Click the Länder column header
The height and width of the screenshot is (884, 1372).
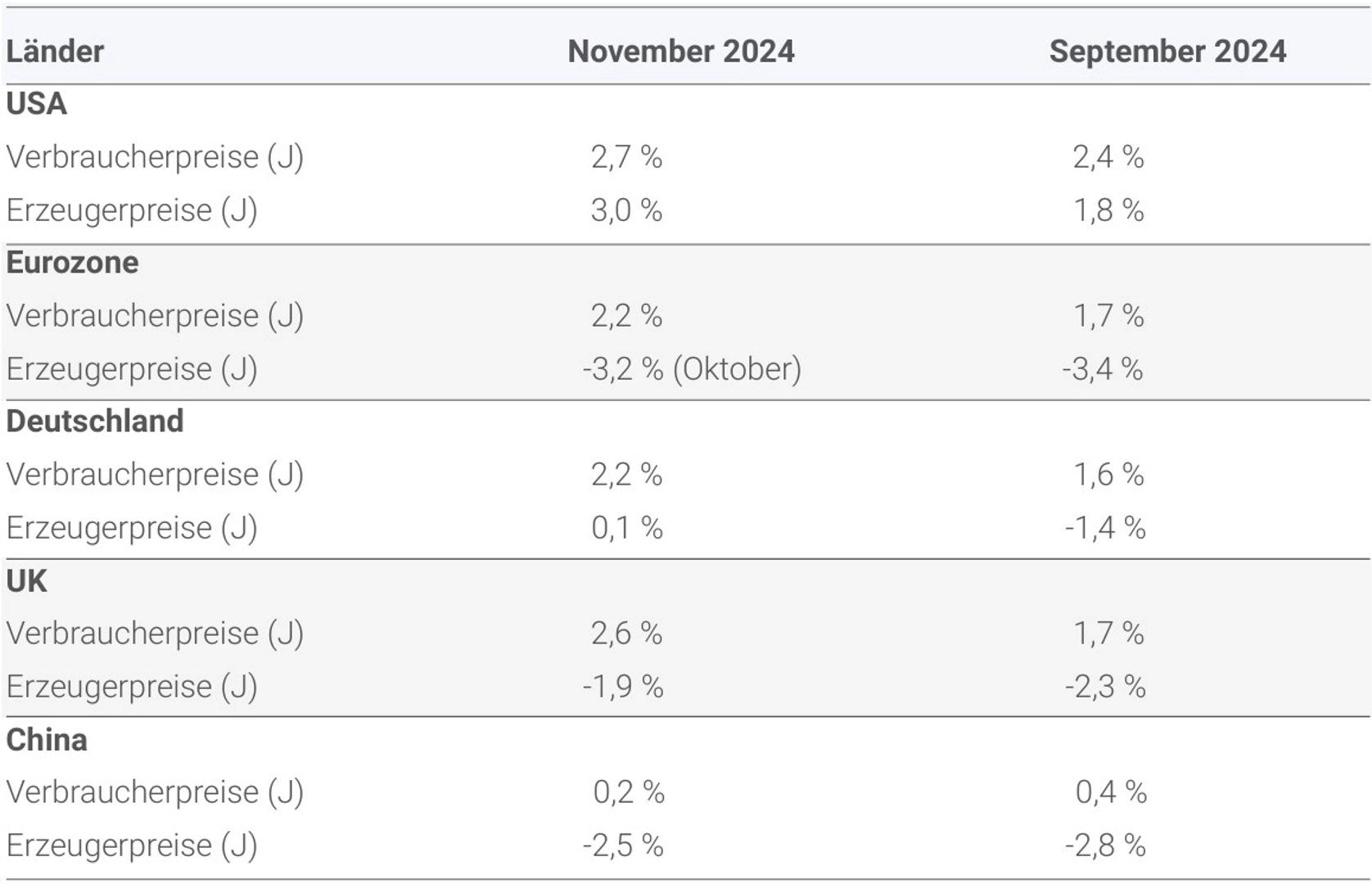(x=55, y=52)
